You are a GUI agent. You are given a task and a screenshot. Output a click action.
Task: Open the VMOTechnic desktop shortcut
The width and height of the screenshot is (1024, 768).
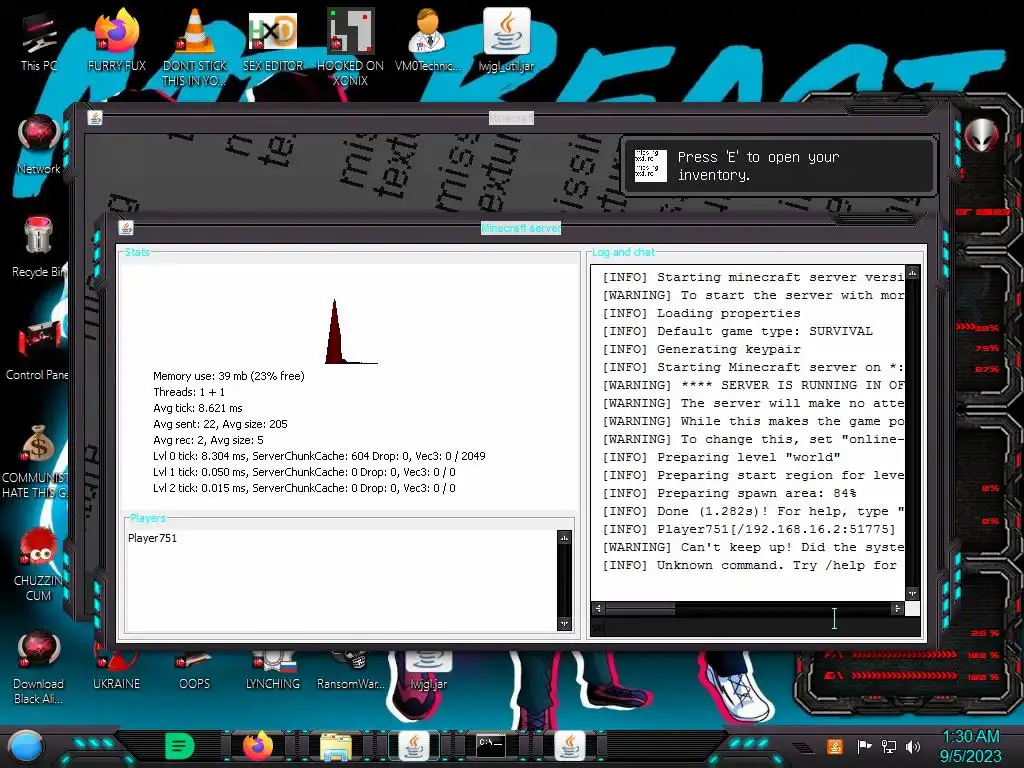click(x=428, y=40)
